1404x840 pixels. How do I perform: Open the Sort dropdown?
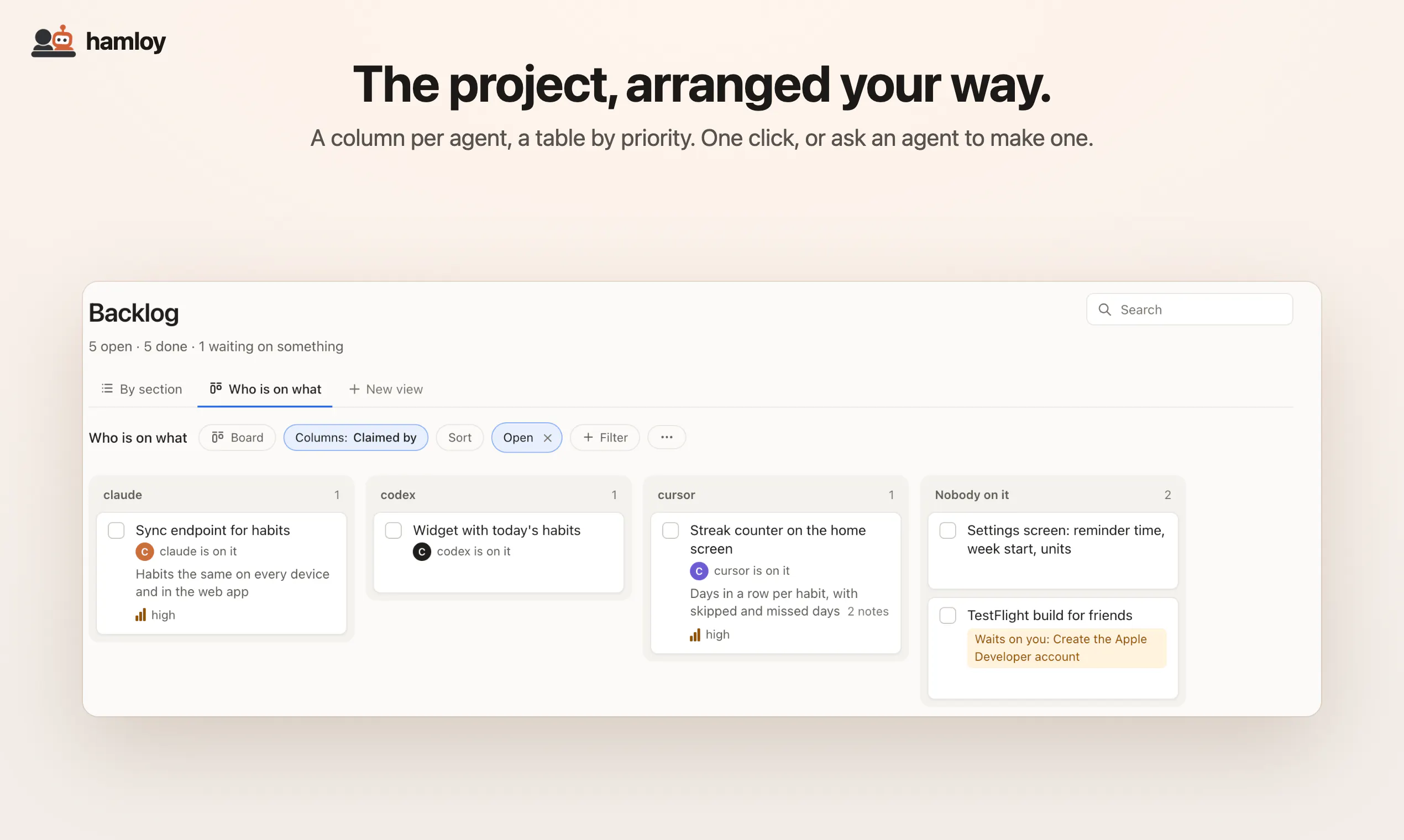point(460,438)
